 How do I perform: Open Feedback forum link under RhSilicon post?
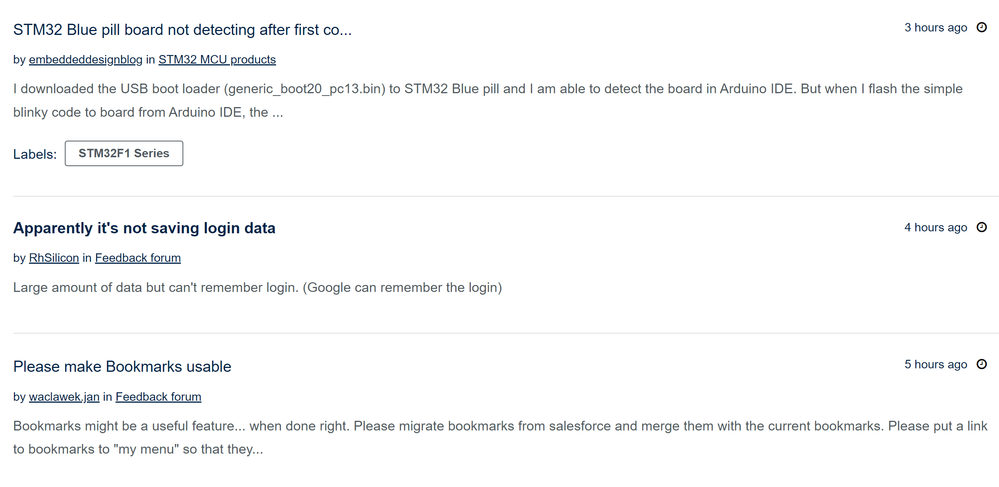pyautogui.click(x=138, y=258)
